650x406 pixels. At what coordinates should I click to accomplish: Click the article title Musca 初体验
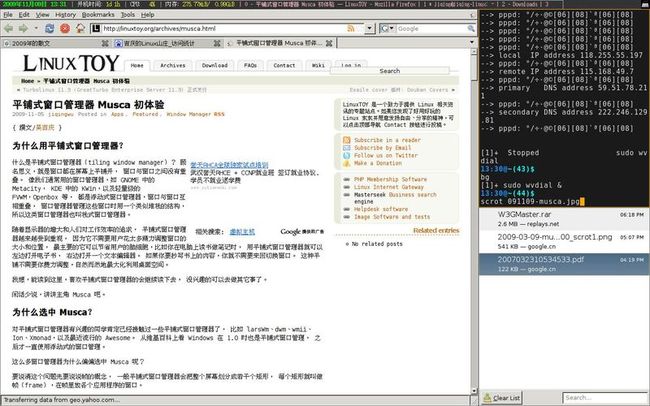point(88,105)
